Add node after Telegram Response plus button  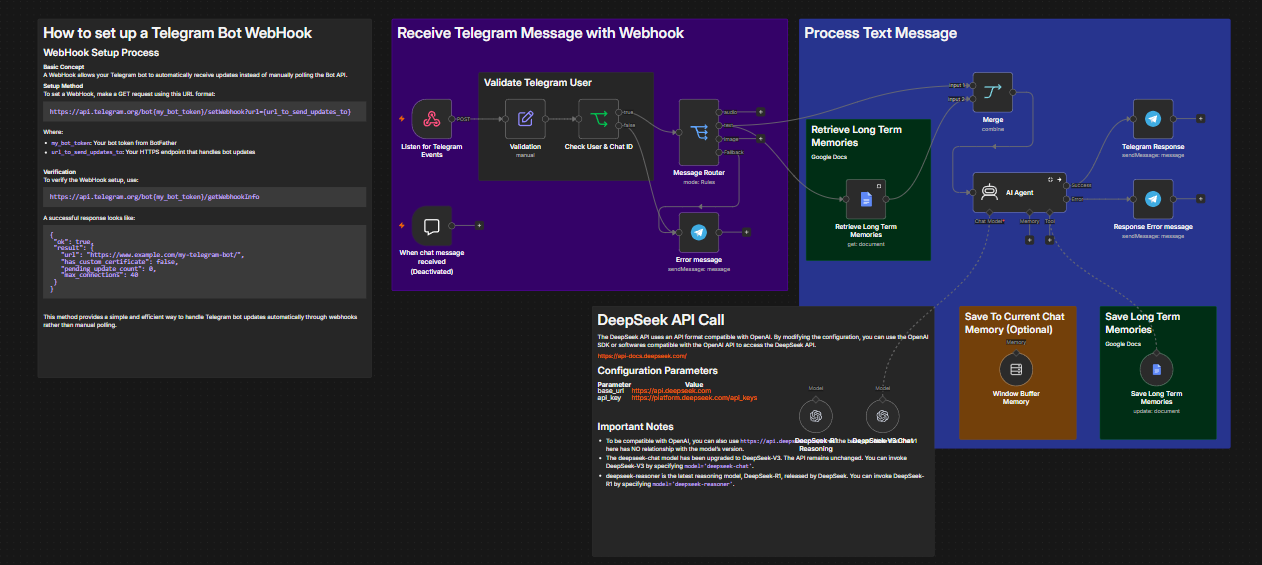[1201, 119]
